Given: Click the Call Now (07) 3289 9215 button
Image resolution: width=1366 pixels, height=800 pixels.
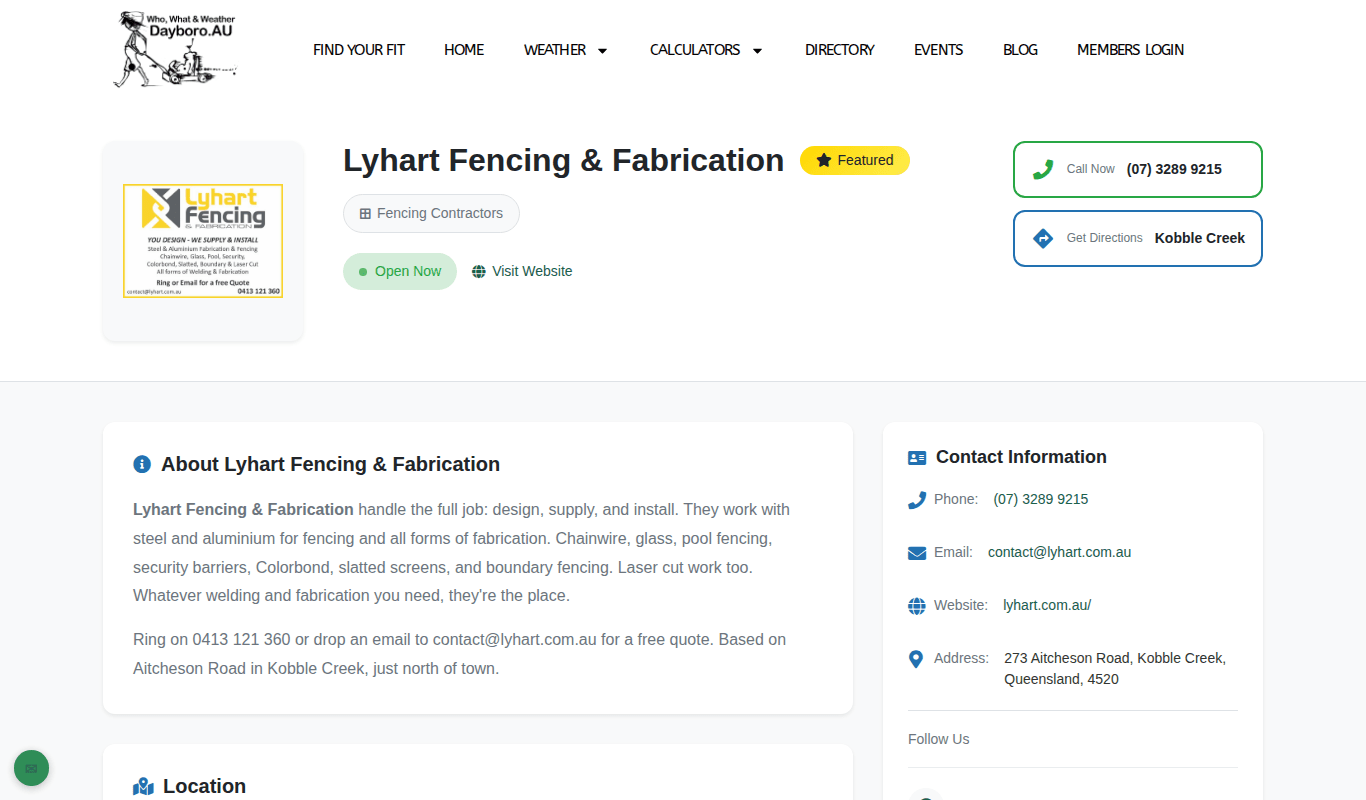Looking at the screenshot, I should pos(1138,169).
